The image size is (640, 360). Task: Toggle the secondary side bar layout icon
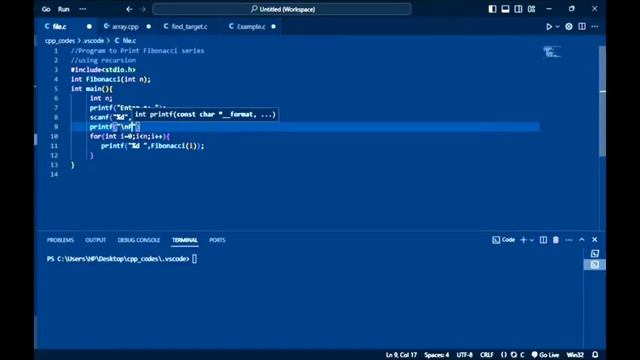518,9
